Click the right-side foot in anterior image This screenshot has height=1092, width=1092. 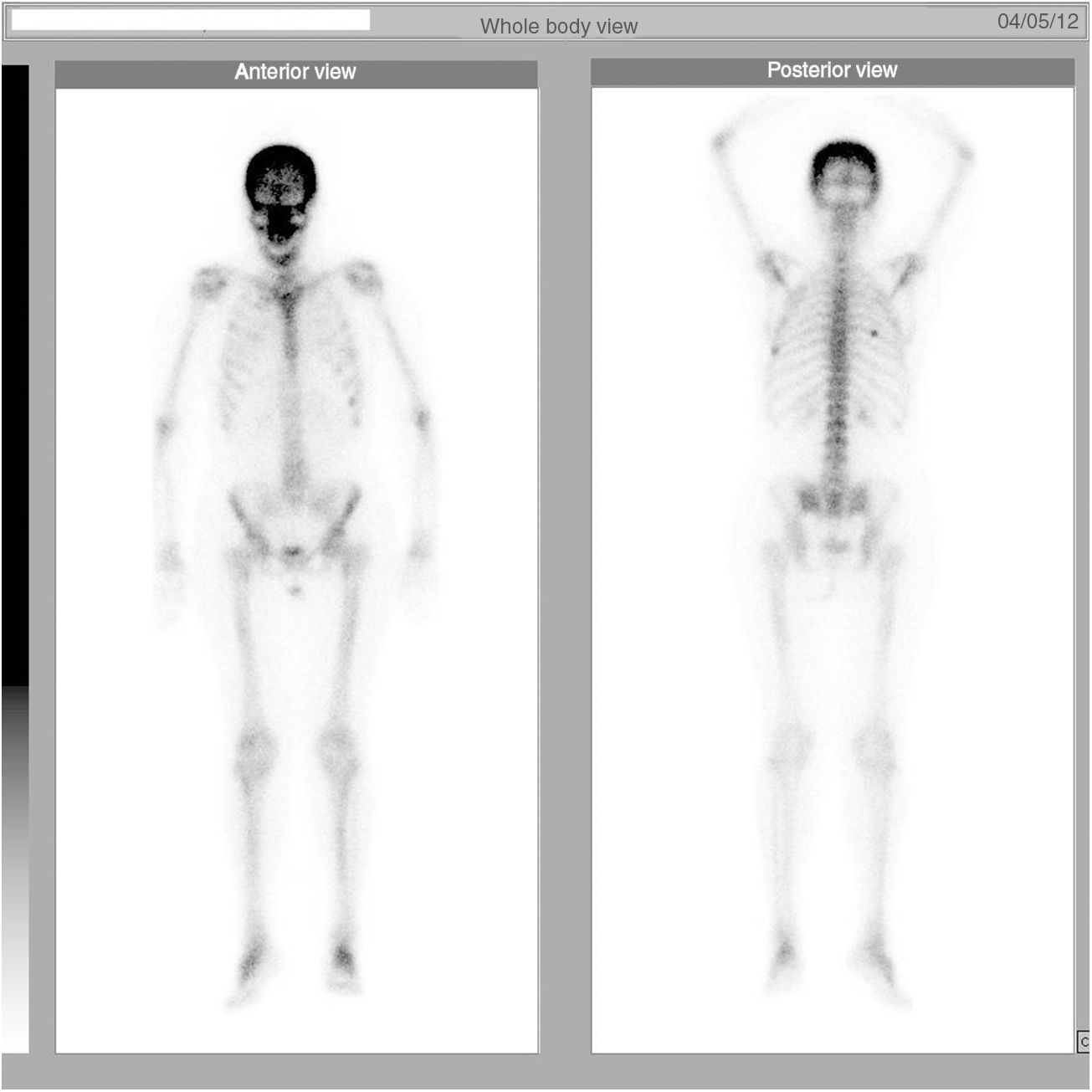(343, 962)
